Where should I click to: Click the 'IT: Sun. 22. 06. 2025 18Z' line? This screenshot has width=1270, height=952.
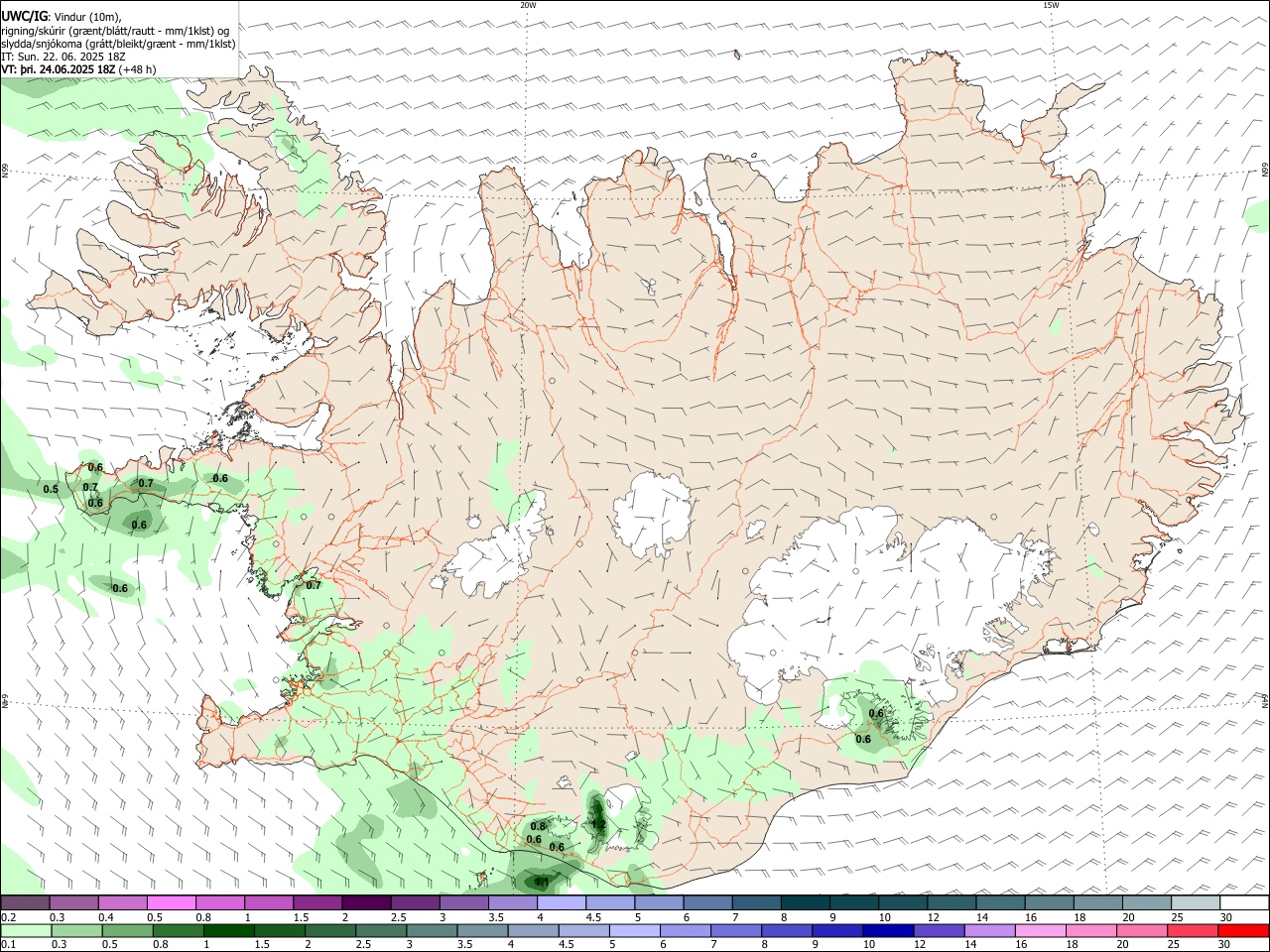63,57
